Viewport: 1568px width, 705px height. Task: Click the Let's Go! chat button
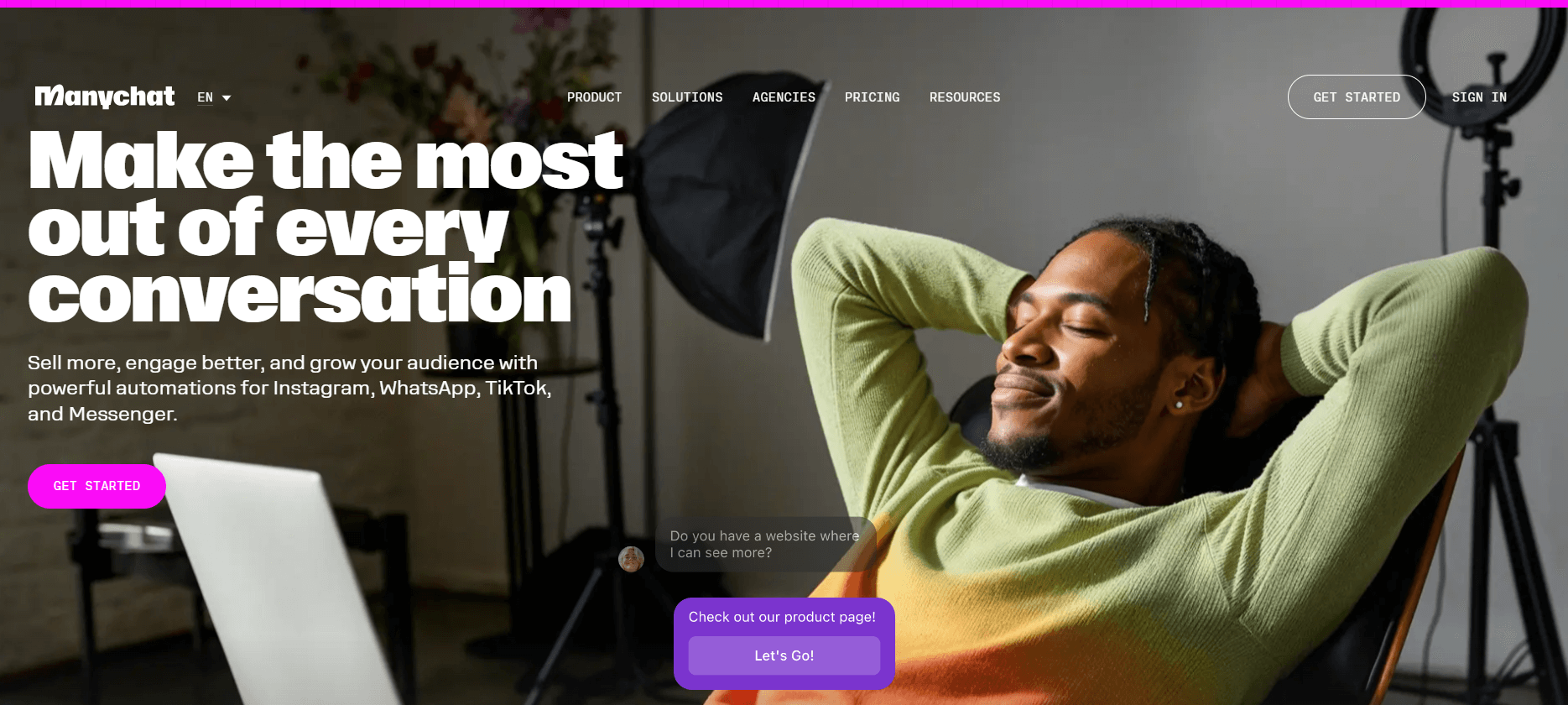click(784, 655)
